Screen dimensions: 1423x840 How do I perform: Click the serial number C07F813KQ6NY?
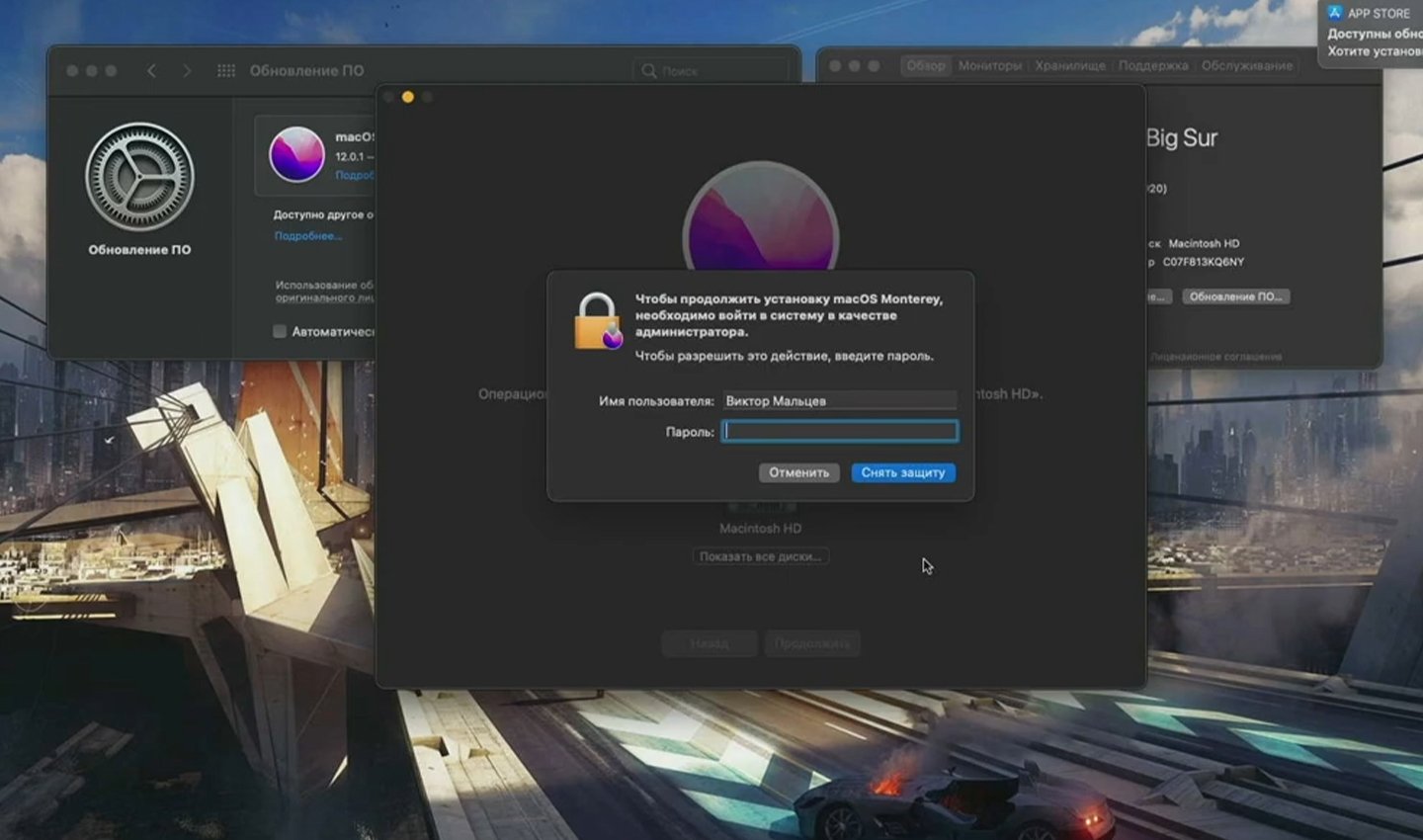point(1203,262)
